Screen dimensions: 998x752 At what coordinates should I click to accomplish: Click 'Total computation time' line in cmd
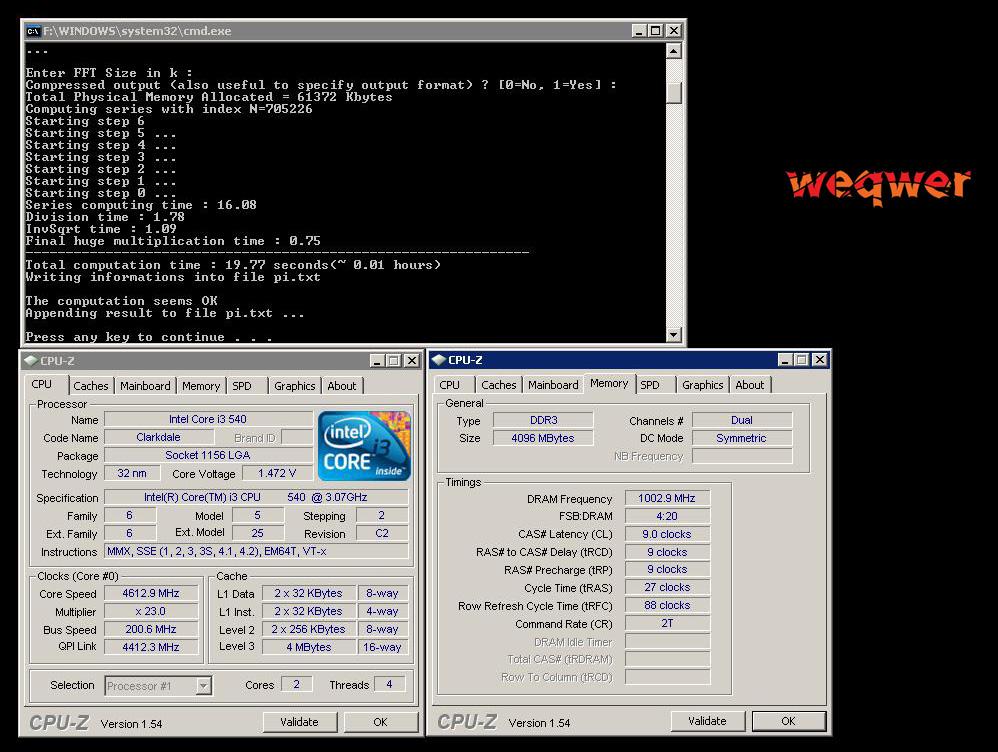(233, 265)
